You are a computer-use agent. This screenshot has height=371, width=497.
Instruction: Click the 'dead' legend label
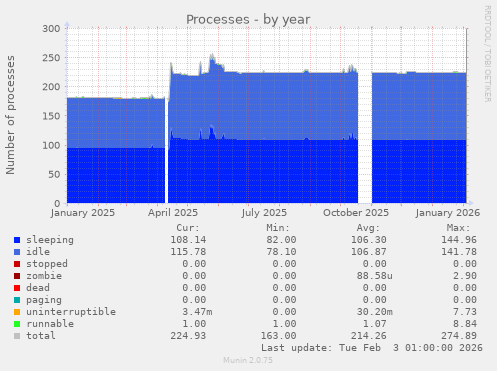point(38,288)
